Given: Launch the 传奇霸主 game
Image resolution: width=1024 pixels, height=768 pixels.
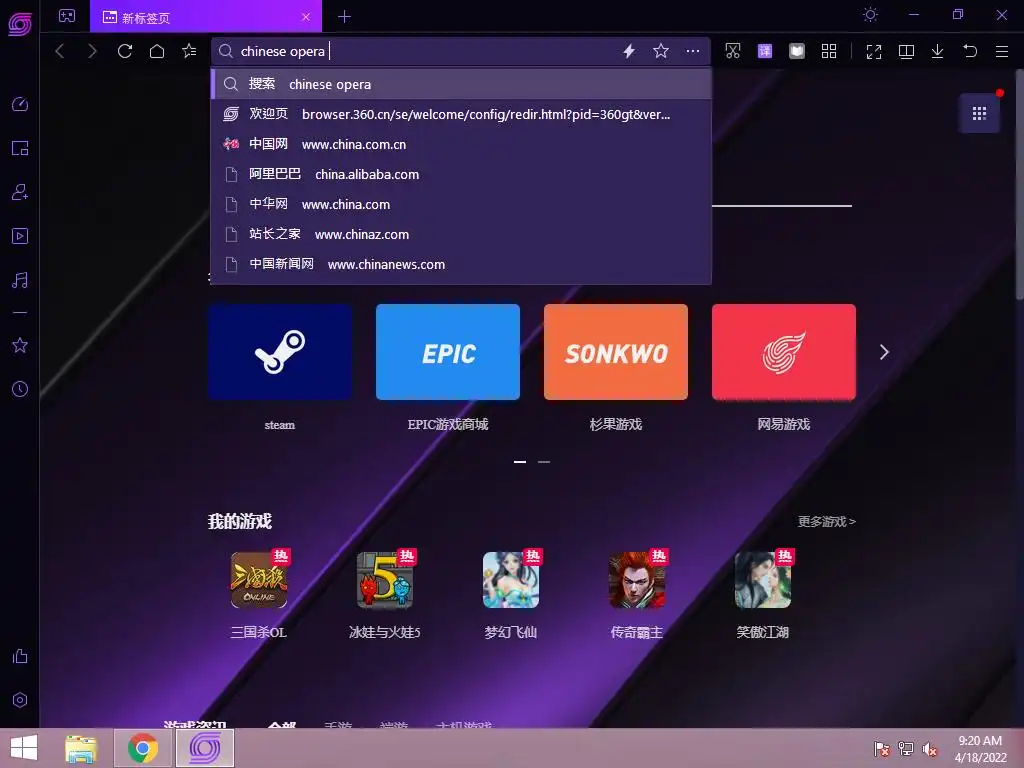Looking at the screenshot, I should 637,580.
